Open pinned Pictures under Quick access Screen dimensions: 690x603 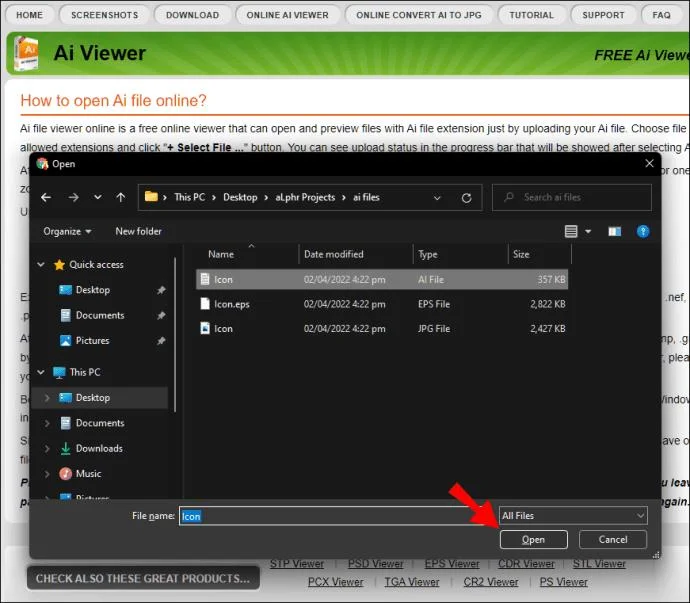(x=92, y=341)
